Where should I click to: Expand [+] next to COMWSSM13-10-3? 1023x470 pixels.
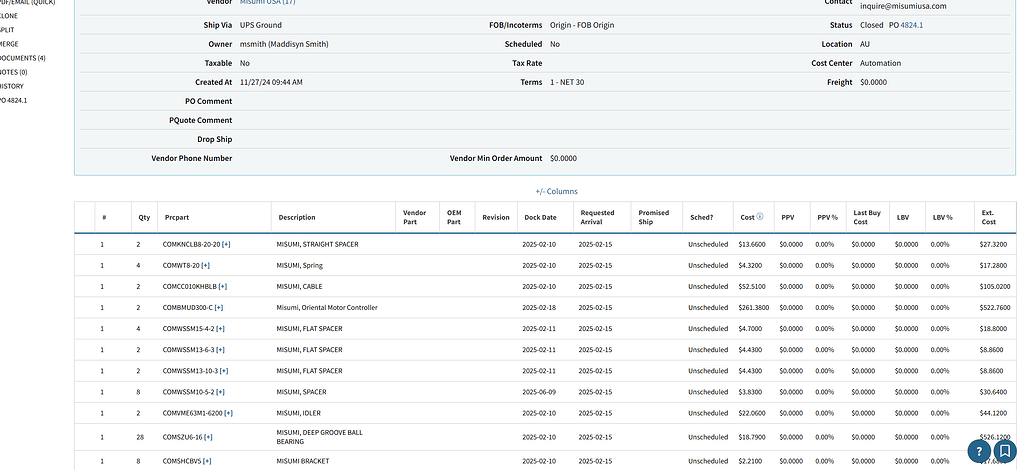pos(224,371)
